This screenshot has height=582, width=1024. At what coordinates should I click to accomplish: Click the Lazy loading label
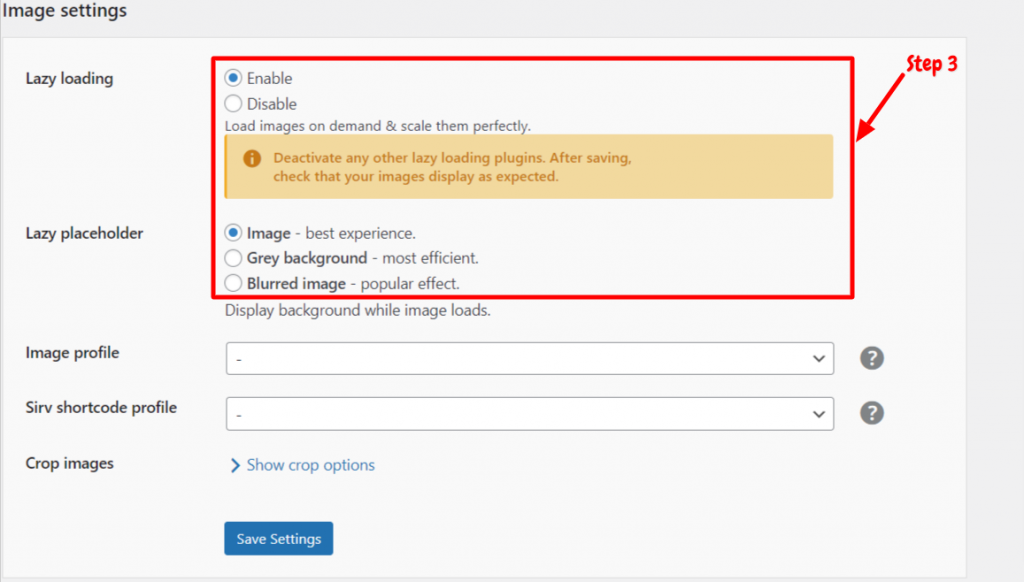[x=69, y=78]
